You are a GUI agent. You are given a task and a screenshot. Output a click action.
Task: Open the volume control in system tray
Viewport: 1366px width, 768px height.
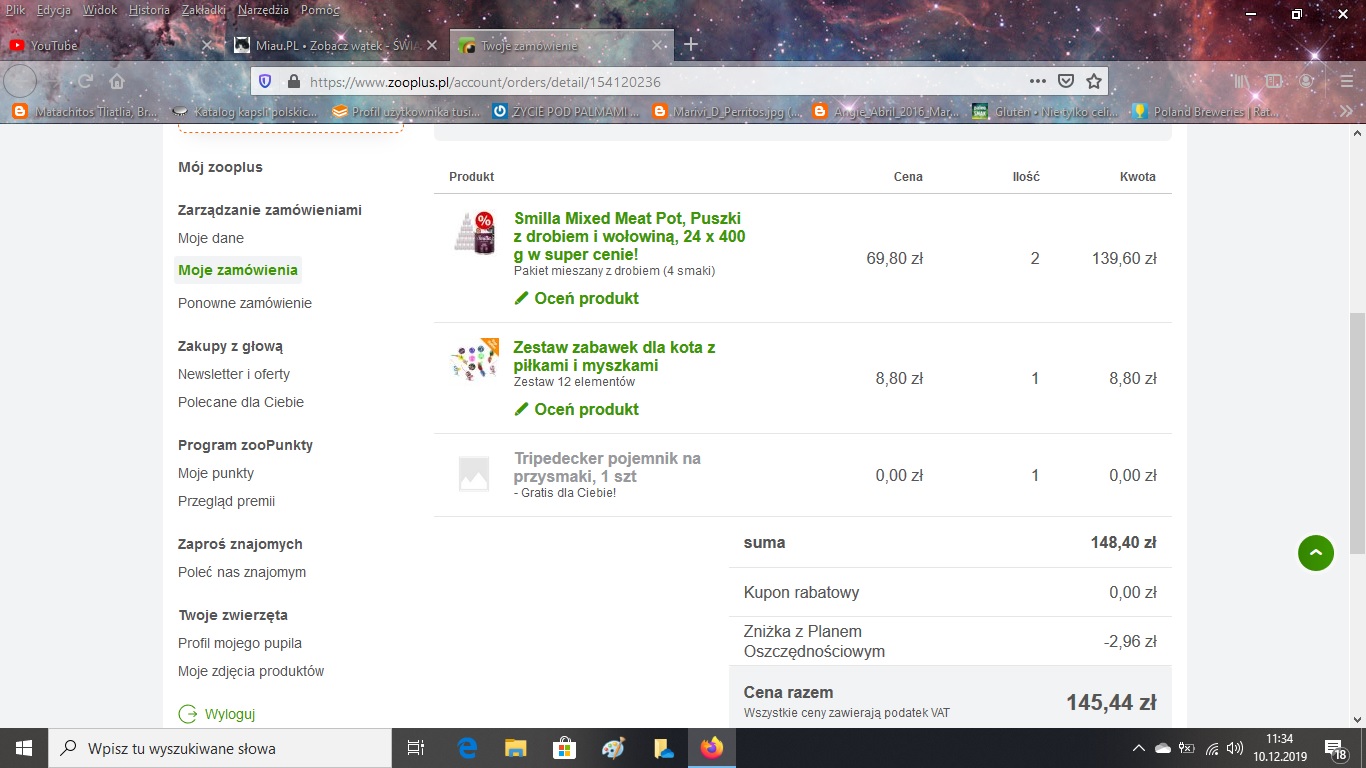tap(1235, 748)
